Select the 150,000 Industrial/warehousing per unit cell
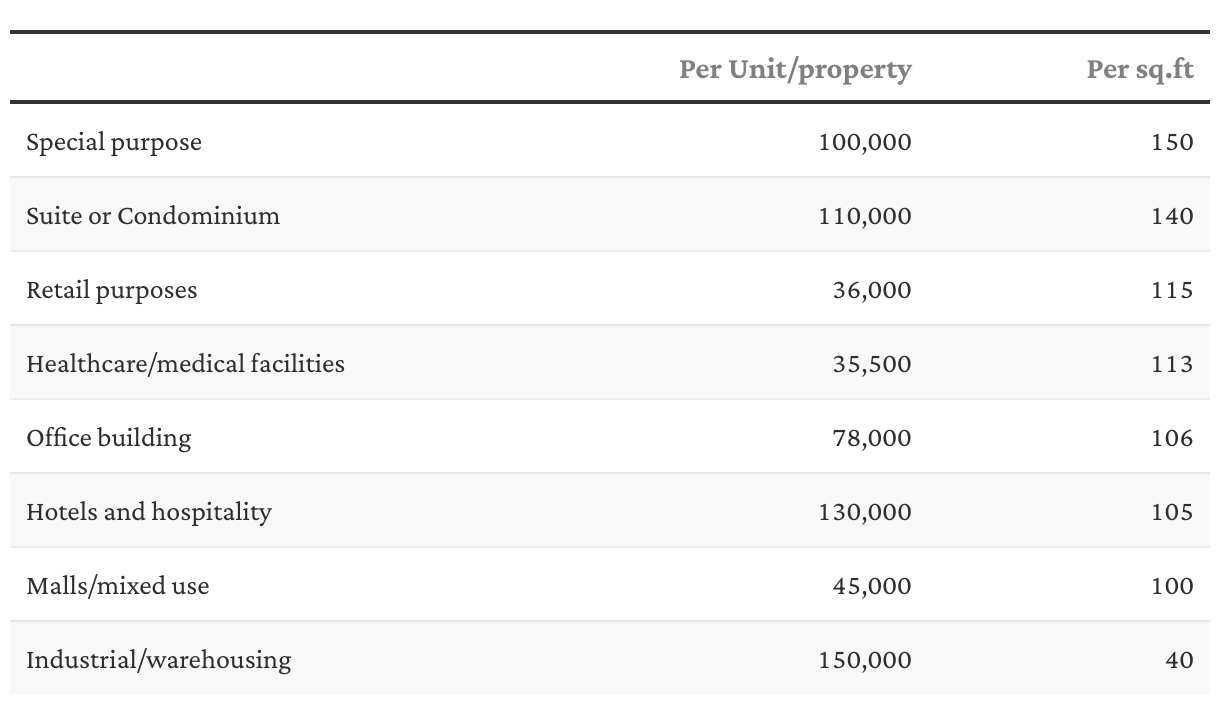Viewport: 1220px width, 704px height. pyautogui.click(x=865, y=660)
